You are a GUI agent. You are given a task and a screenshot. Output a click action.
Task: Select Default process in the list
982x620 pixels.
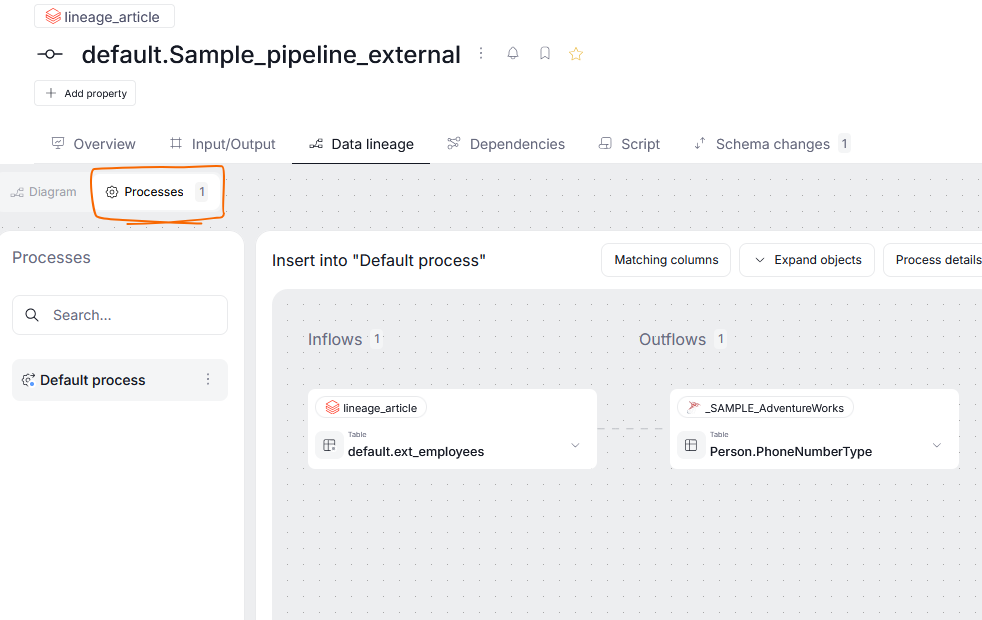(x=120, y=380)
